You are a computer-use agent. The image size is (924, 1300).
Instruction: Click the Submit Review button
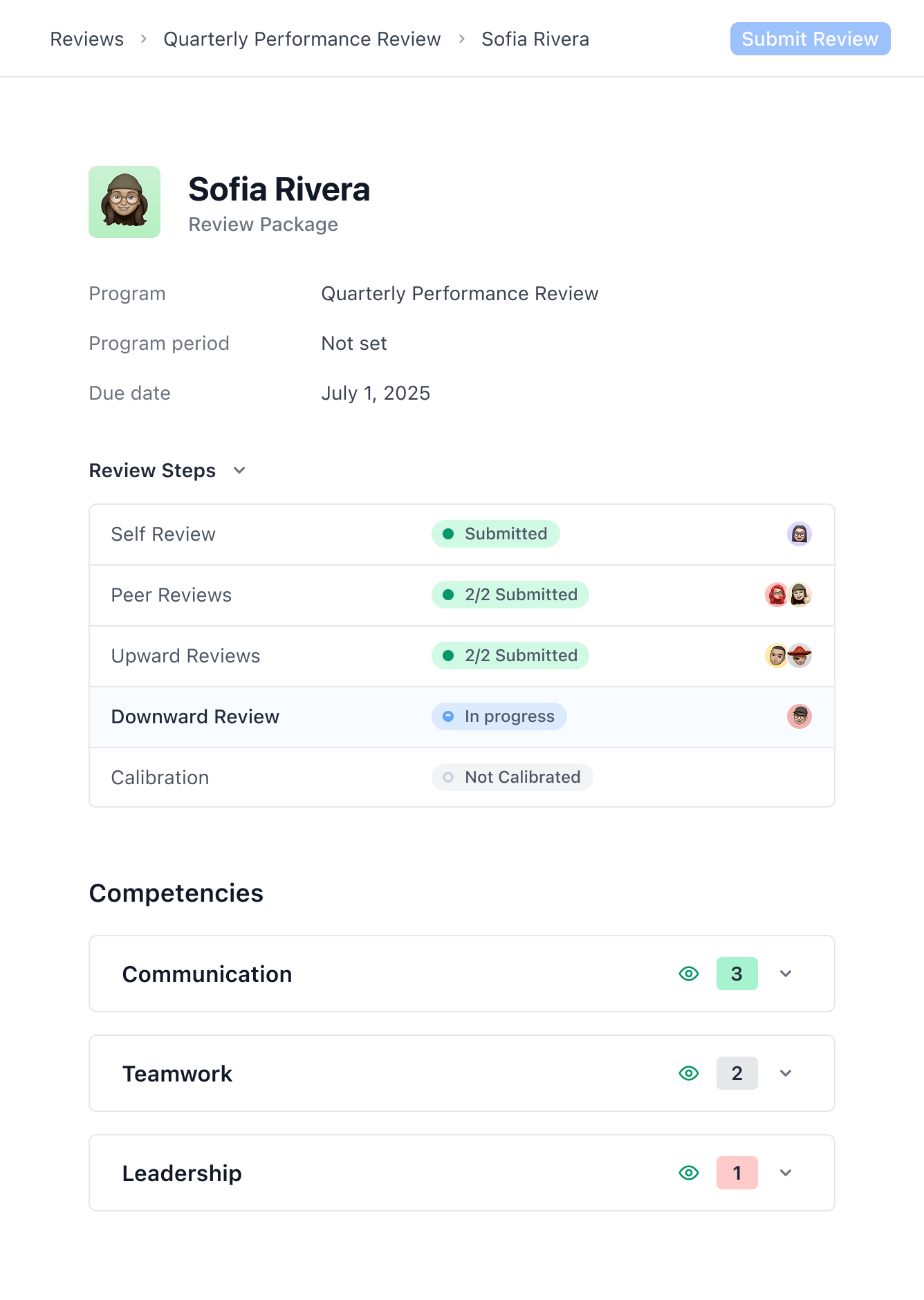810,39
